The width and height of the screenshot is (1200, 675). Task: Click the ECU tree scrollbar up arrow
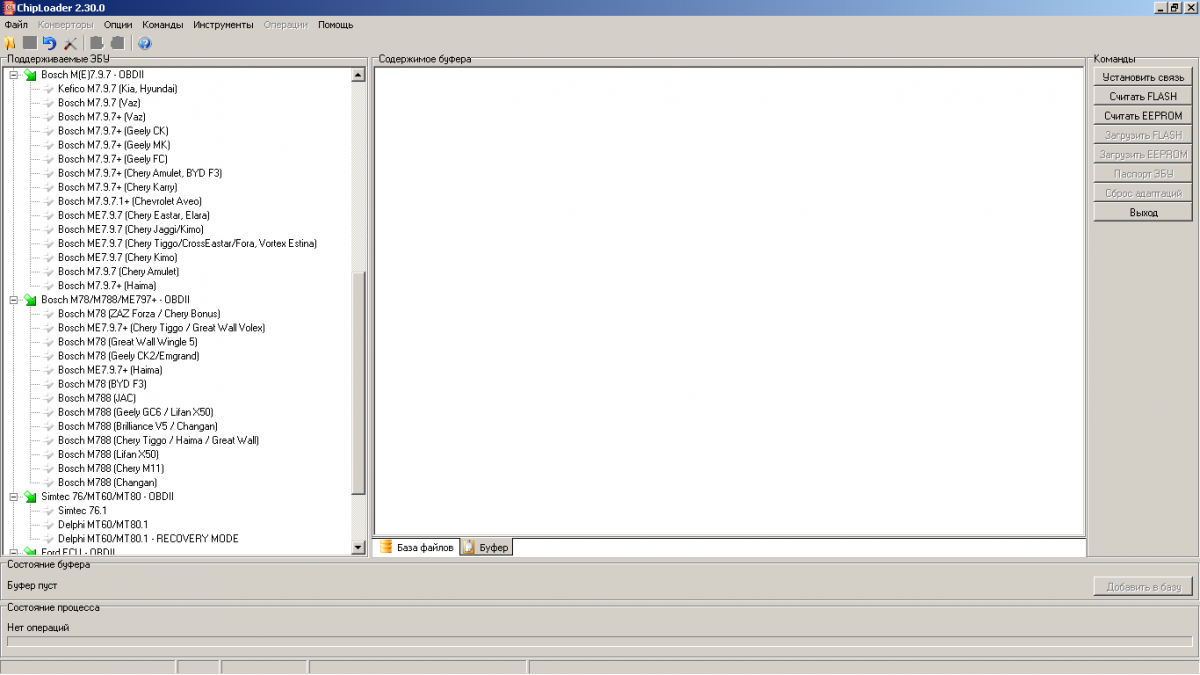click(x=359, y=75)
